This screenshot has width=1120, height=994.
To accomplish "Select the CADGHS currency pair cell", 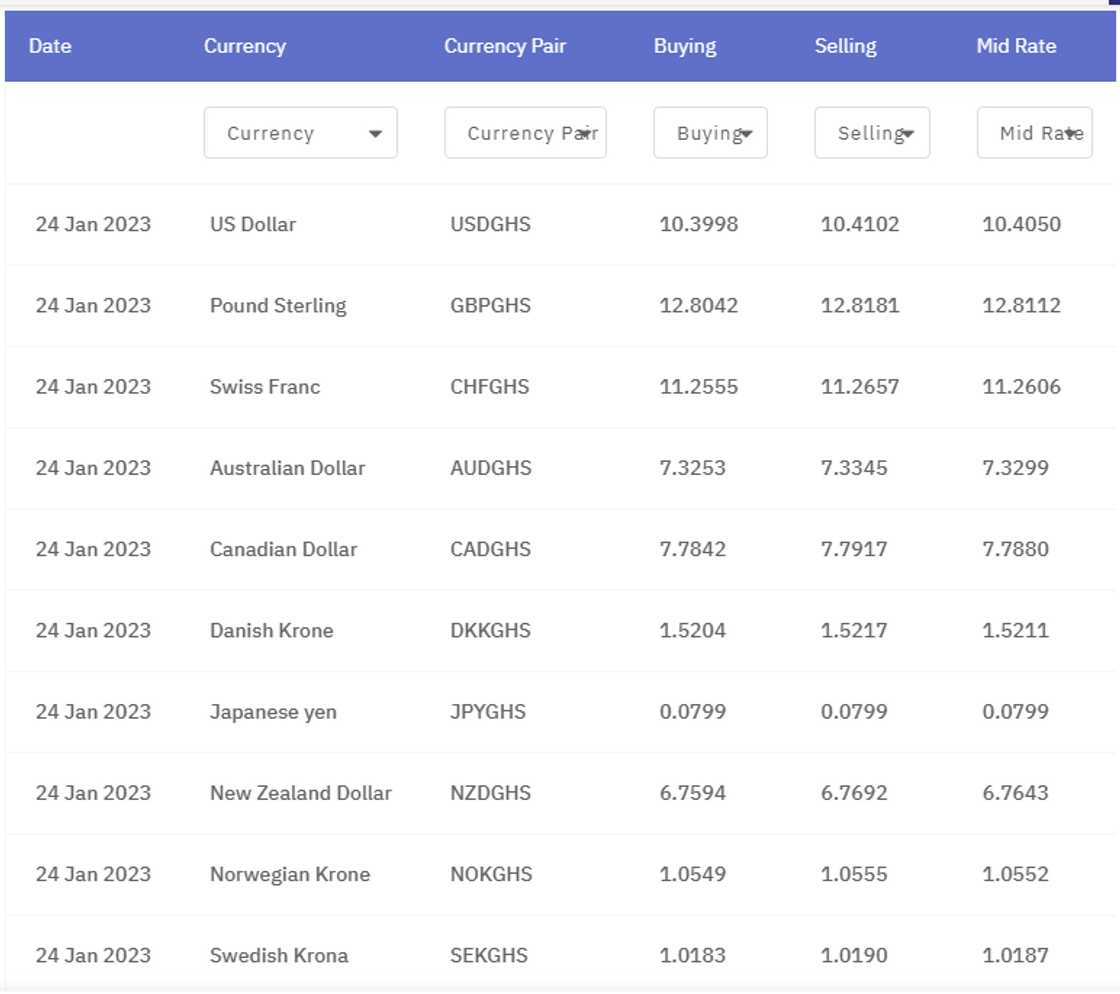I will point(490,549).
